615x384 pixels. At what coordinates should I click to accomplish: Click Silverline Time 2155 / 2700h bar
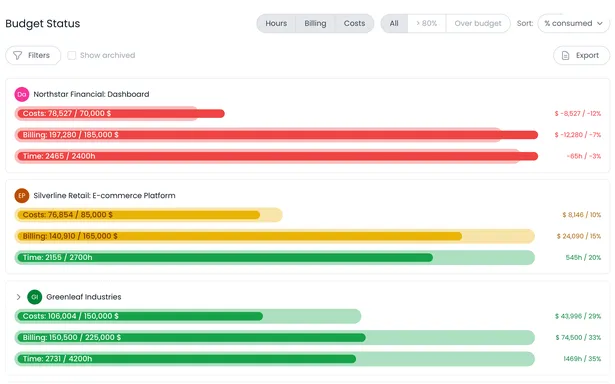[275, 257]
